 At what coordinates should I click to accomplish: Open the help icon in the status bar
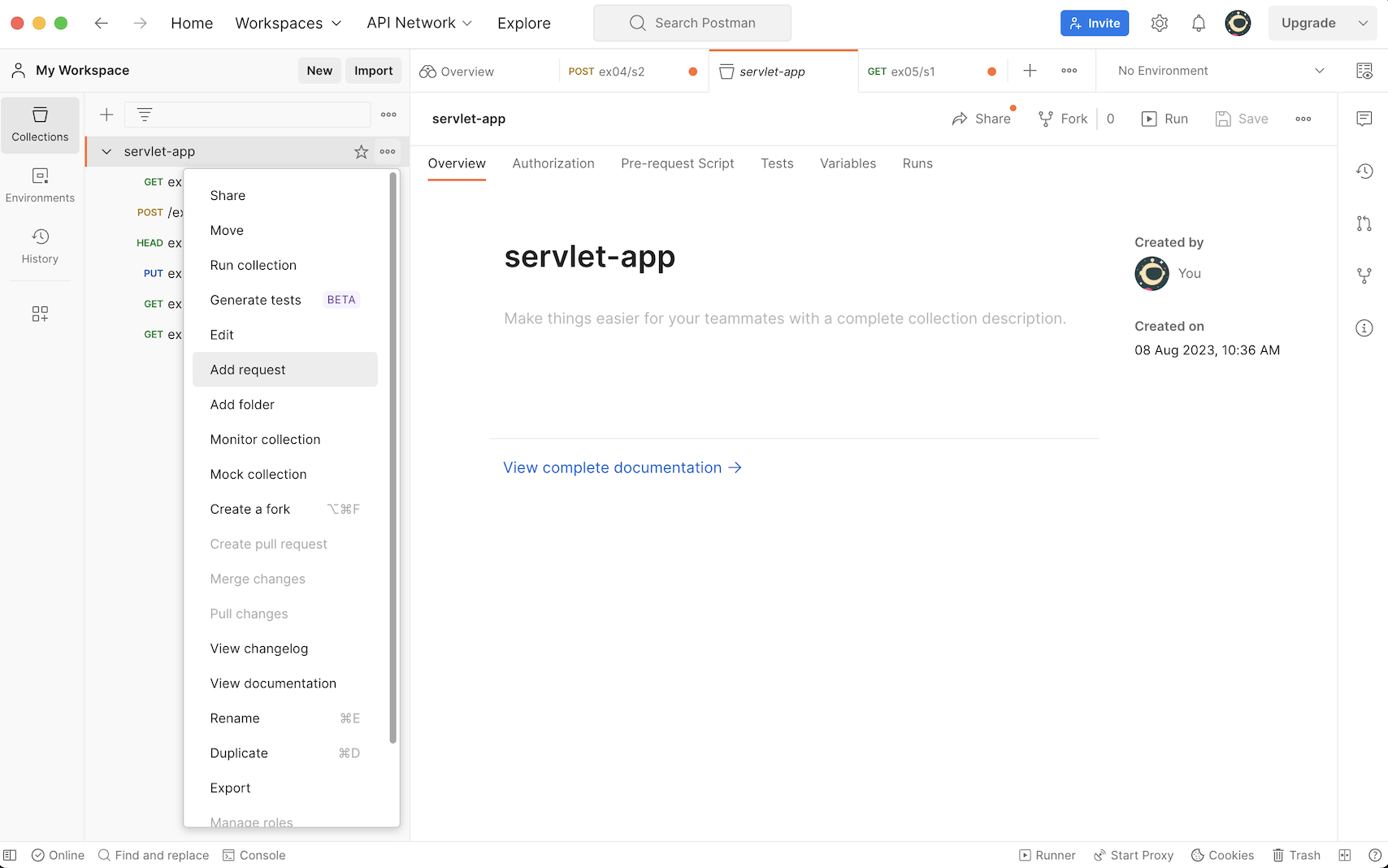pos(1375,855)
